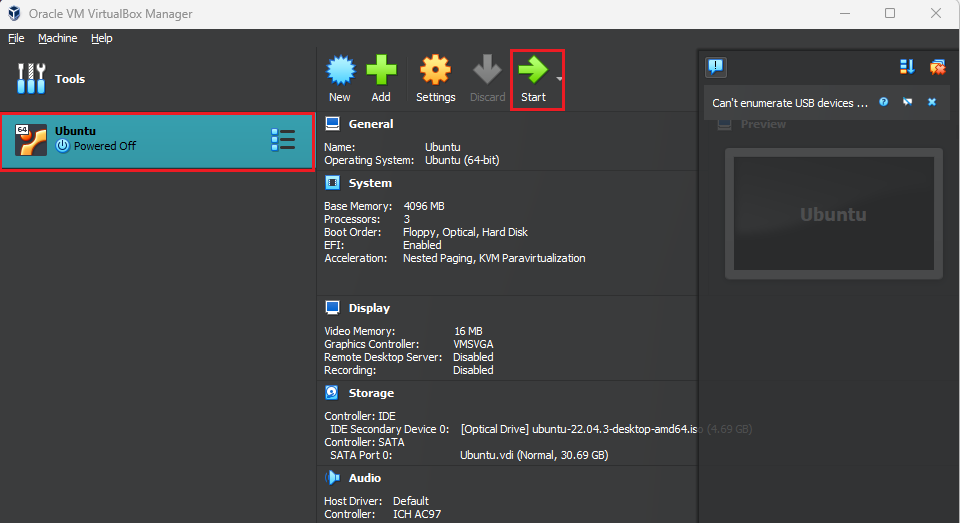Click the VirtualBox app icon in title bar
Screen dimensions: 960x523
14,13
